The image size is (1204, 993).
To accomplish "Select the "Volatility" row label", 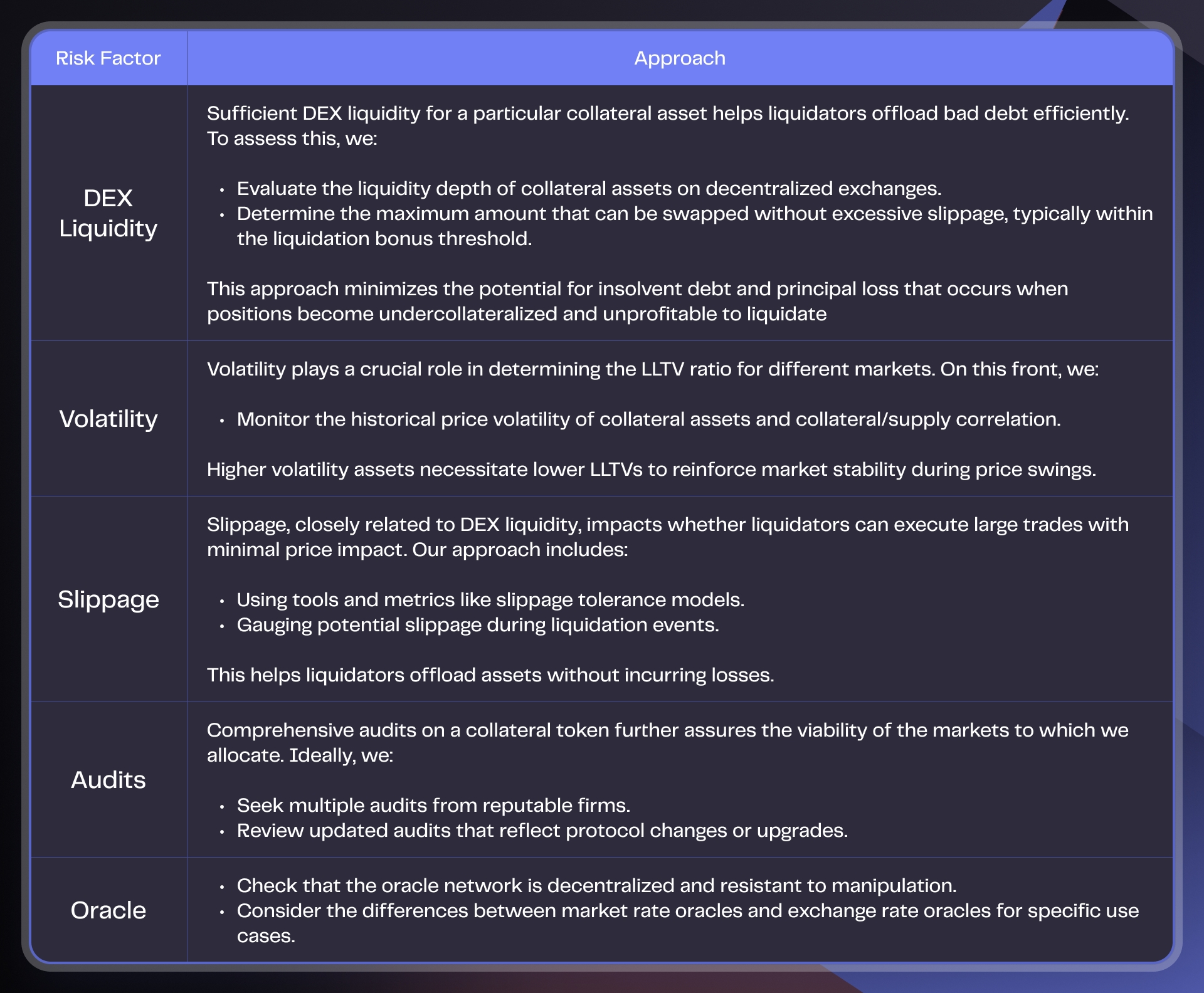I will click(x=108, y=419).
